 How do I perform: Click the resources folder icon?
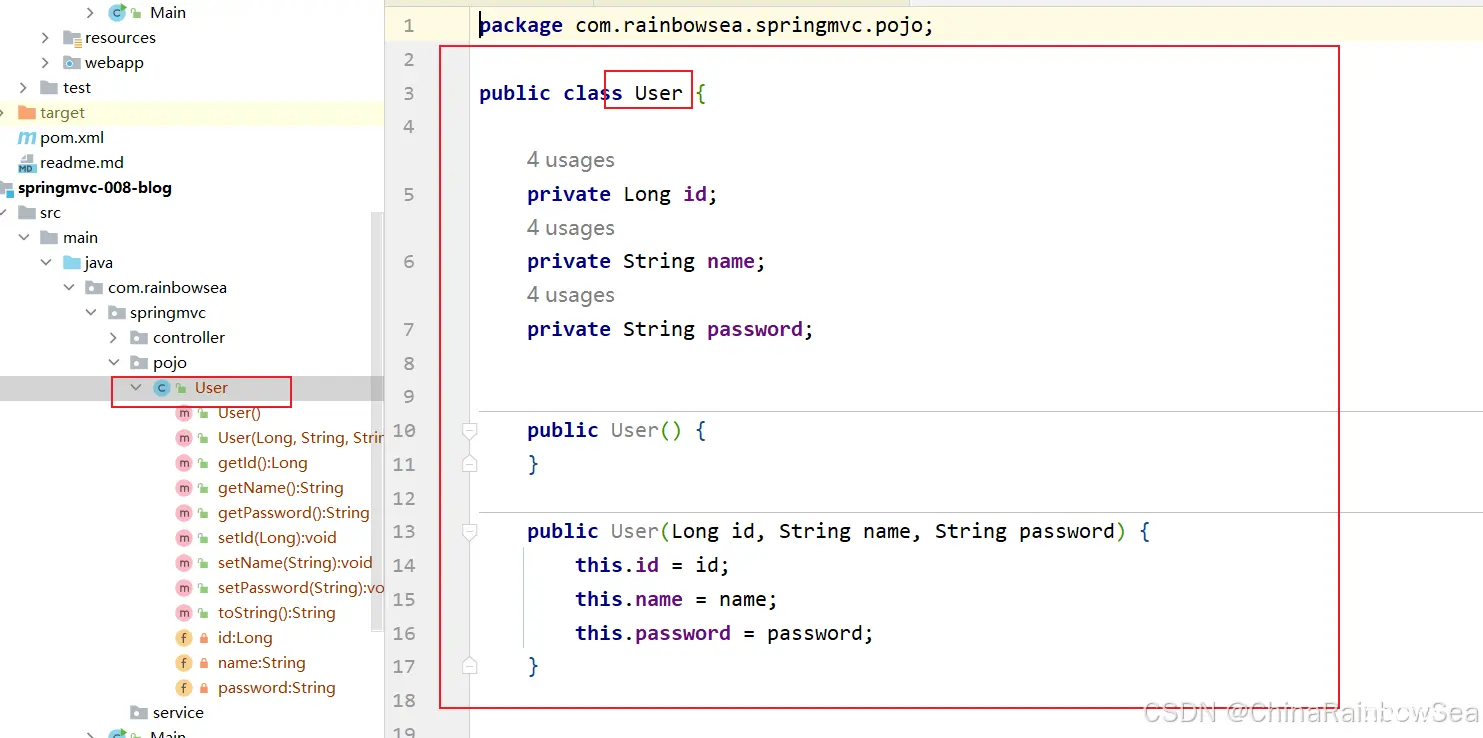point(72,38)
